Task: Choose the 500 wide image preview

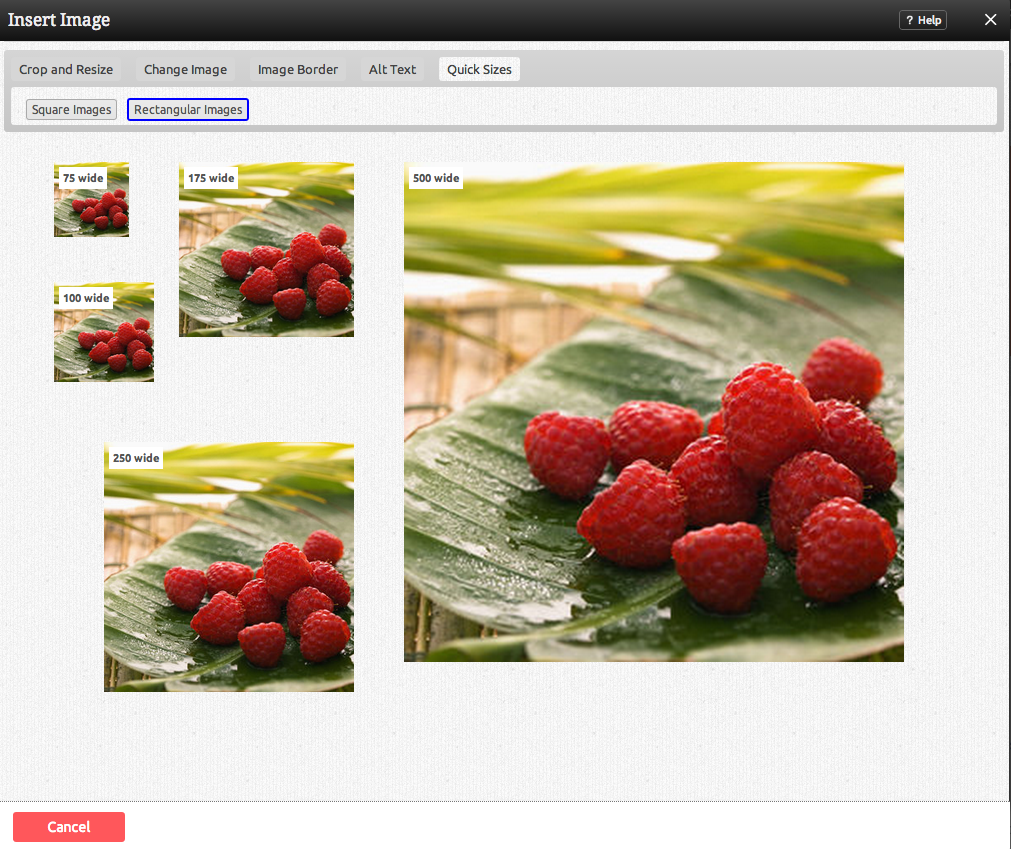Action: (x=653, y=420)
